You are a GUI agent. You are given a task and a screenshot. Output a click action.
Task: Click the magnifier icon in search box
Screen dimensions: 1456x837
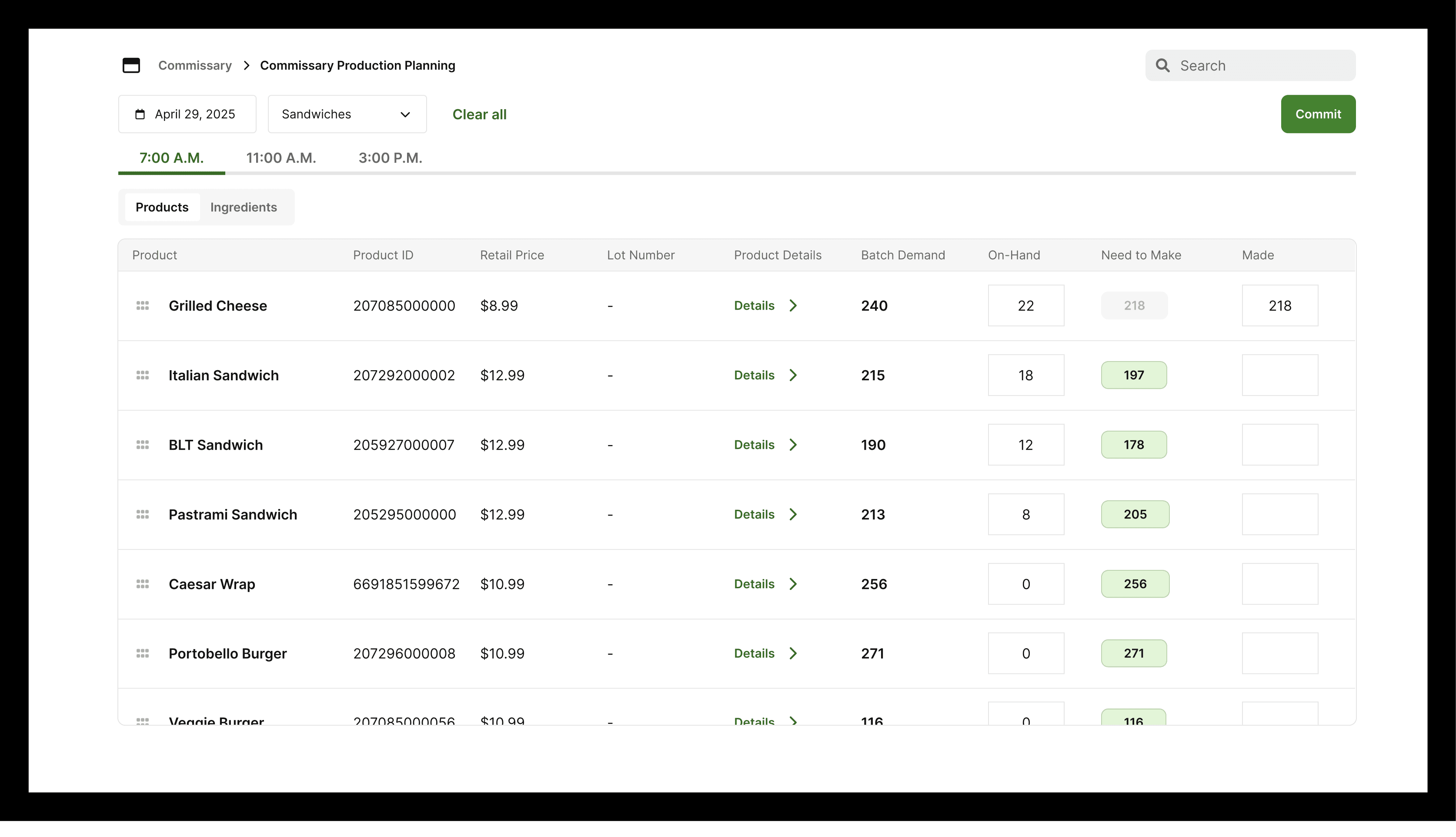(x=1162, y=66)
